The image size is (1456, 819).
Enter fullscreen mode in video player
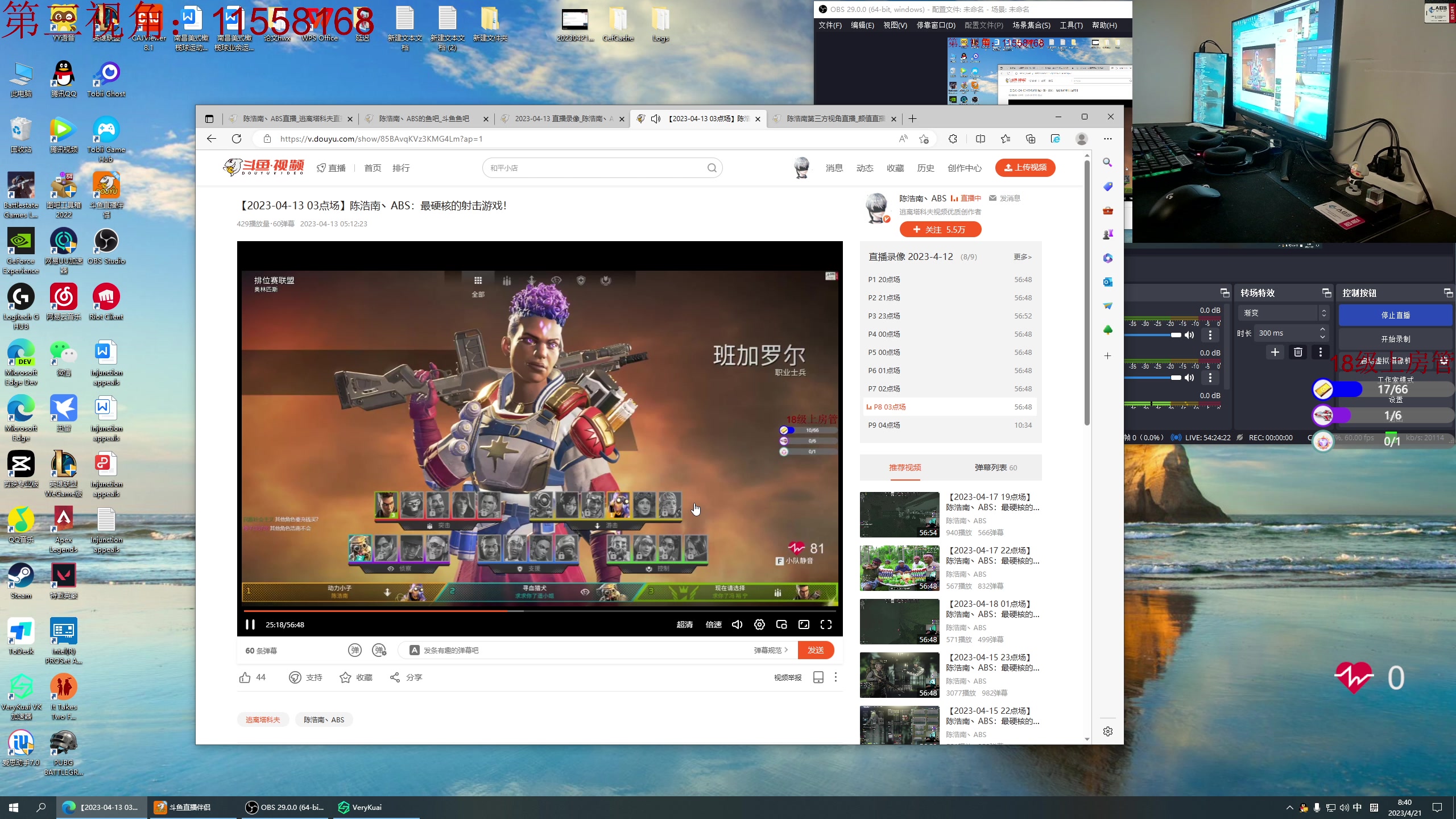[x=826, y=624]
